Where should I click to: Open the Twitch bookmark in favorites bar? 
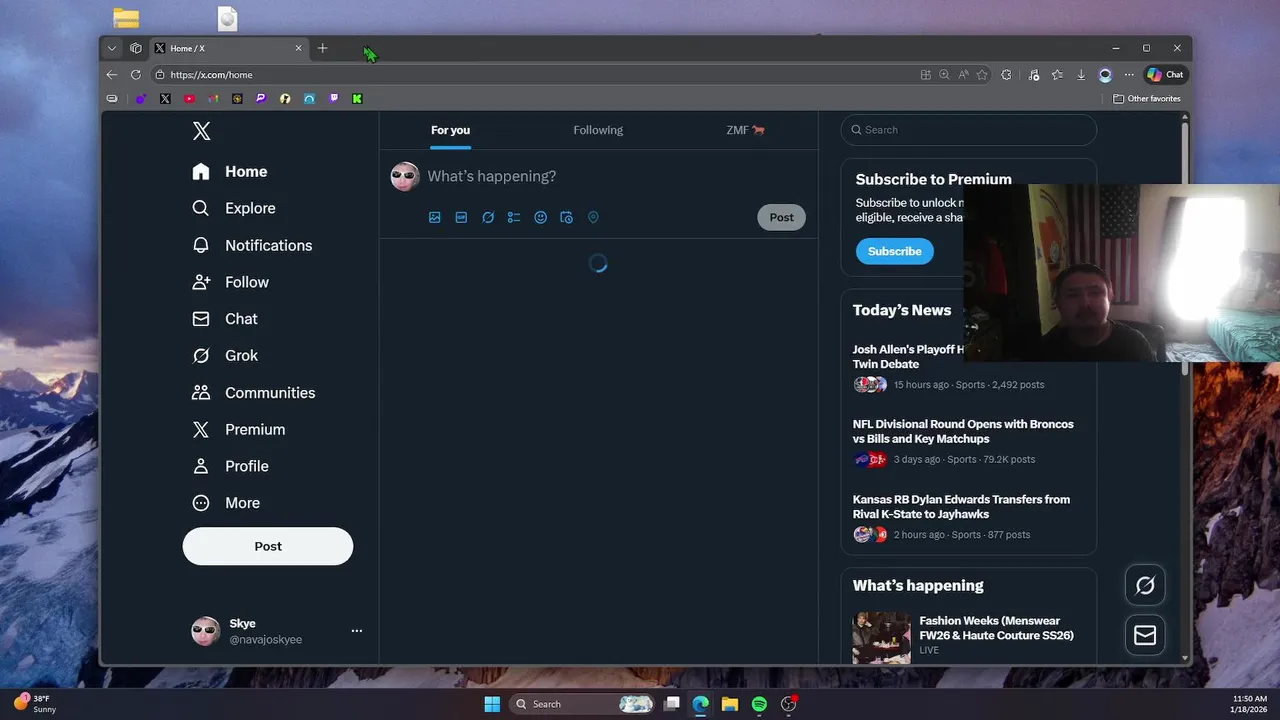(x=333, y=99)
